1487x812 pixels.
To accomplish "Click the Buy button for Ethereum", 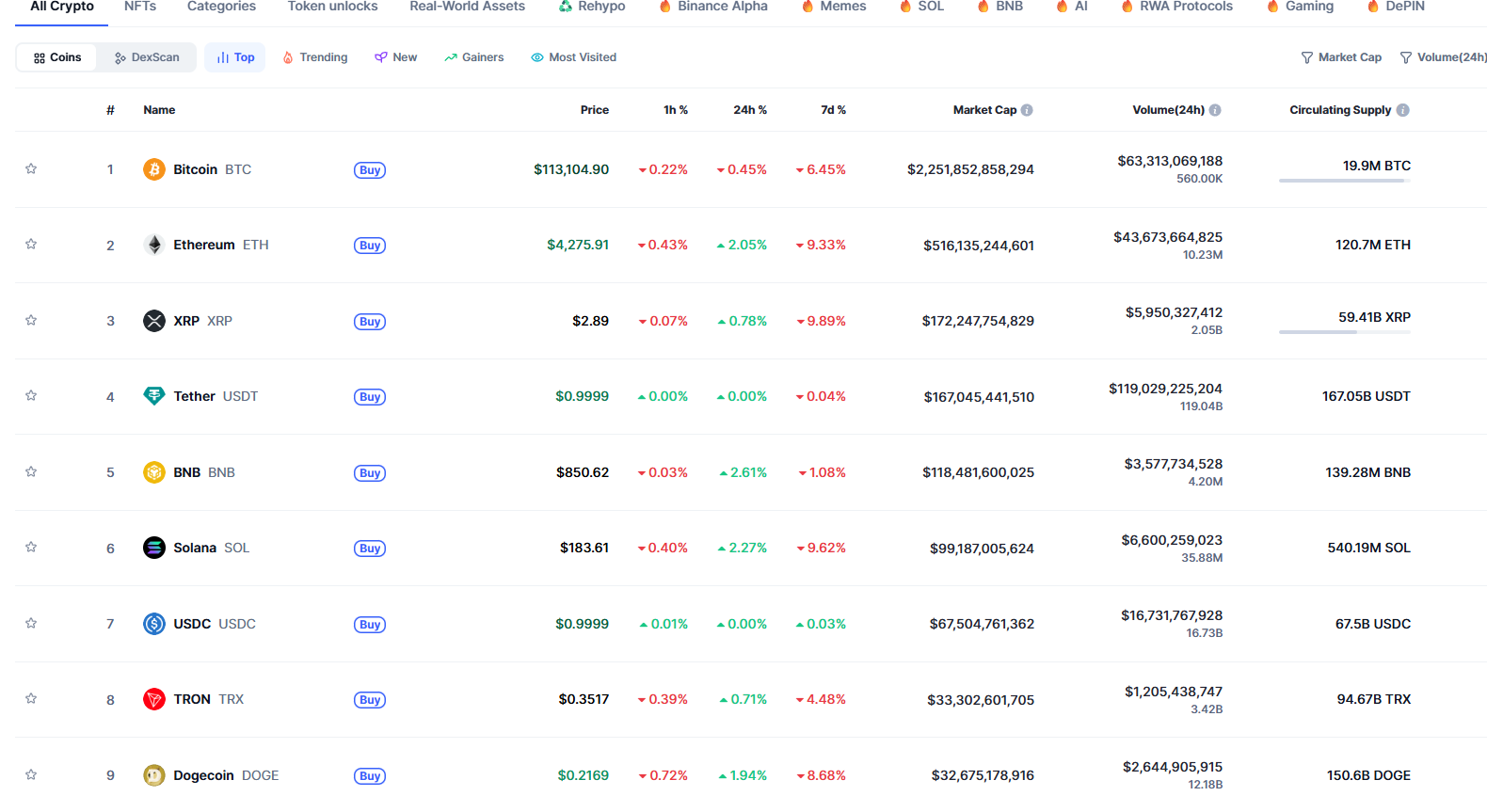I will pos(370,246).
